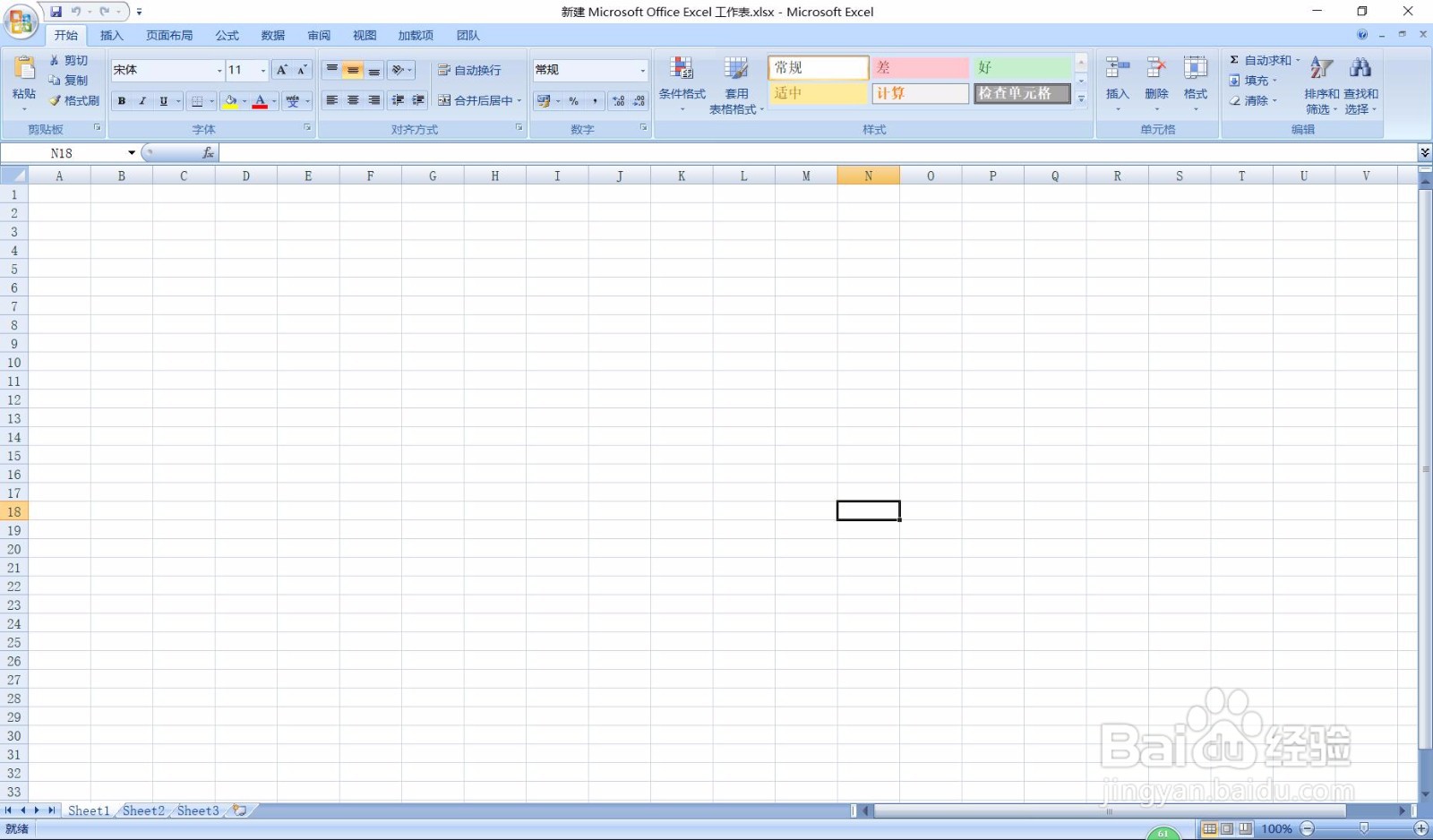The image size is (1433, 840).
Task: Copy selection with 复制
Action: pos(69,80)
